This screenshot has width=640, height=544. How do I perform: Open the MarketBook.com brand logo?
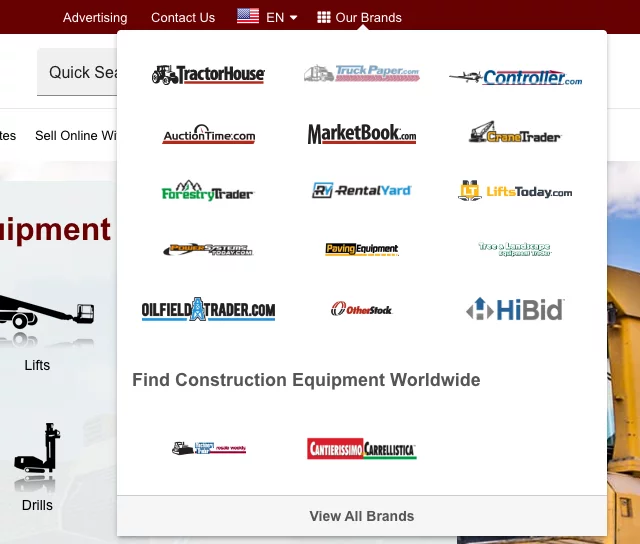coord(362,134)
